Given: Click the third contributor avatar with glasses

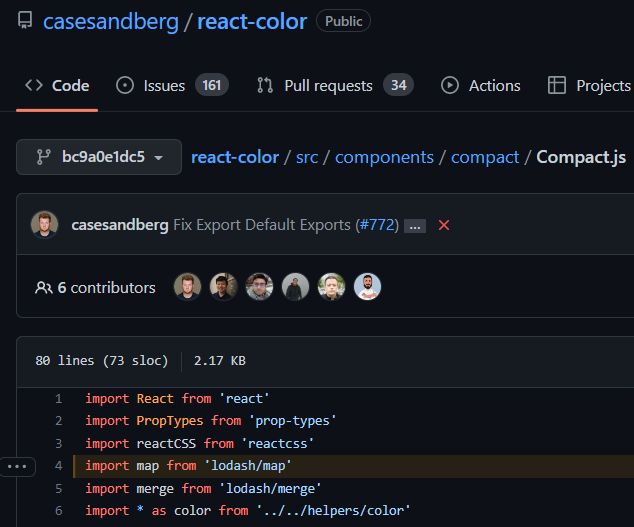Looking at the screenshot, I should pos(259,287).
